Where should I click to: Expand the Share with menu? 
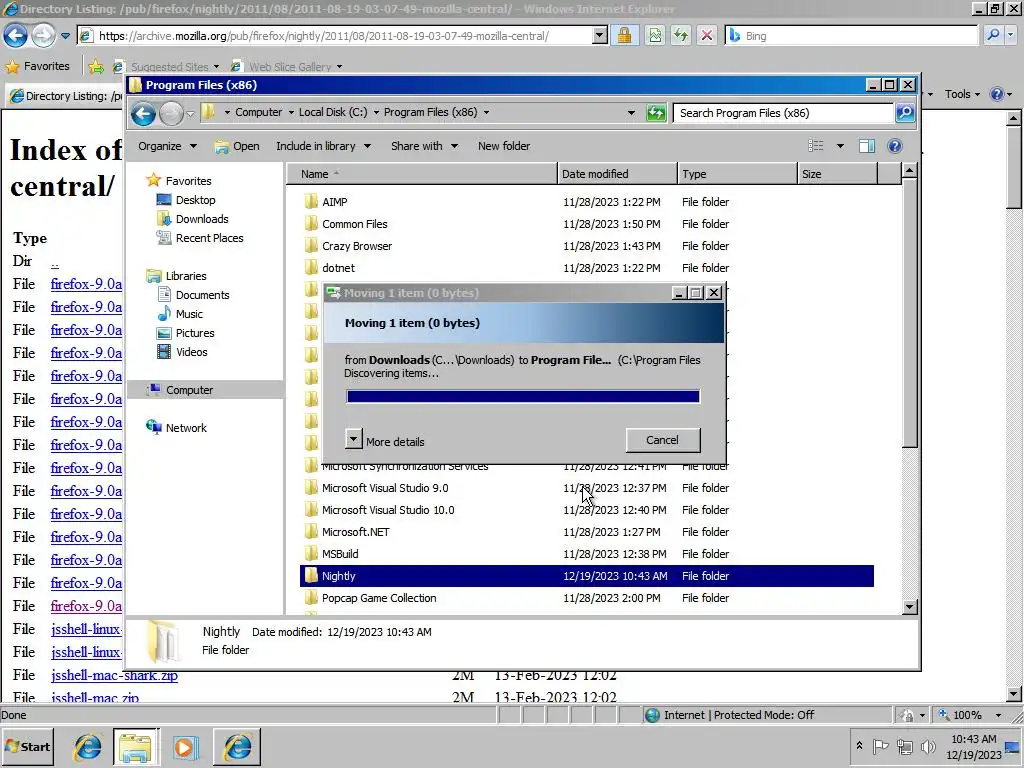coord(424,146)
